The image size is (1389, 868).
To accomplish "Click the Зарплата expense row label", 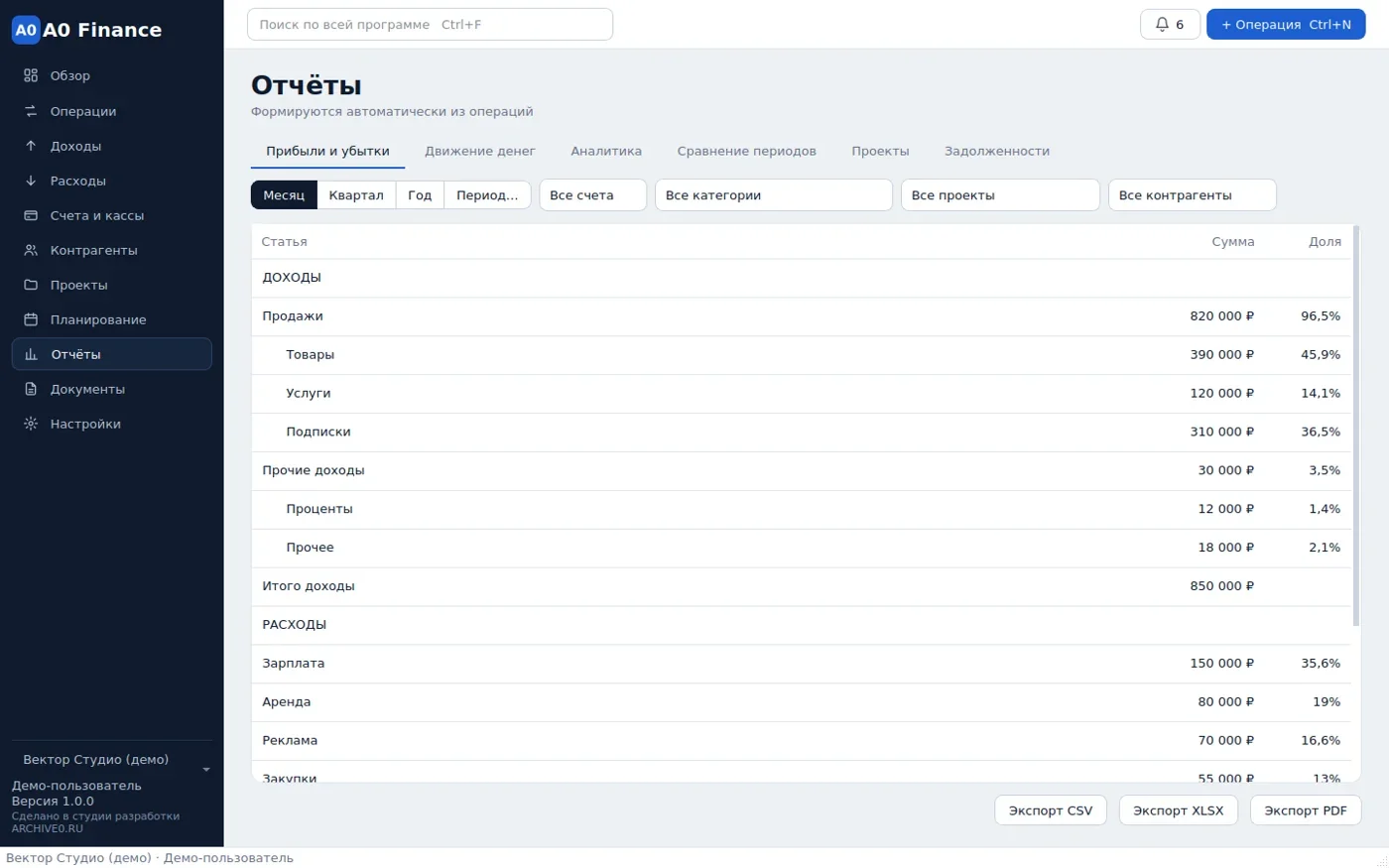I will [294, 664].
